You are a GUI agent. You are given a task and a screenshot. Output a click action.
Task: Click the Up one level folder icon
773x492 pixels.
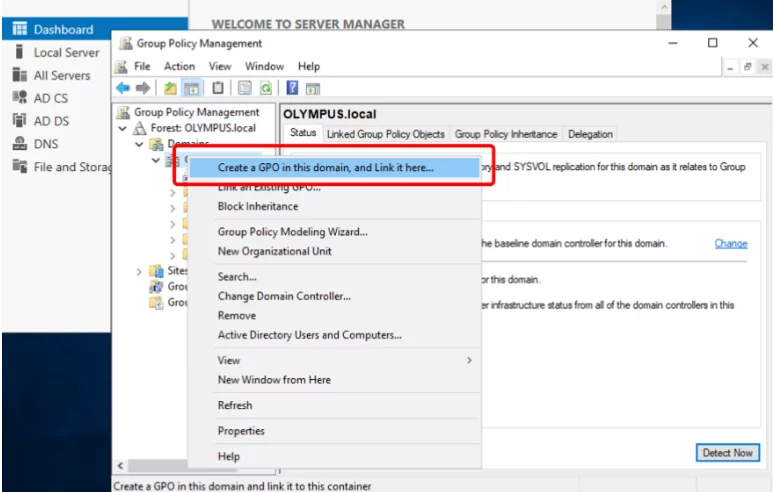(x=170, y=88)
